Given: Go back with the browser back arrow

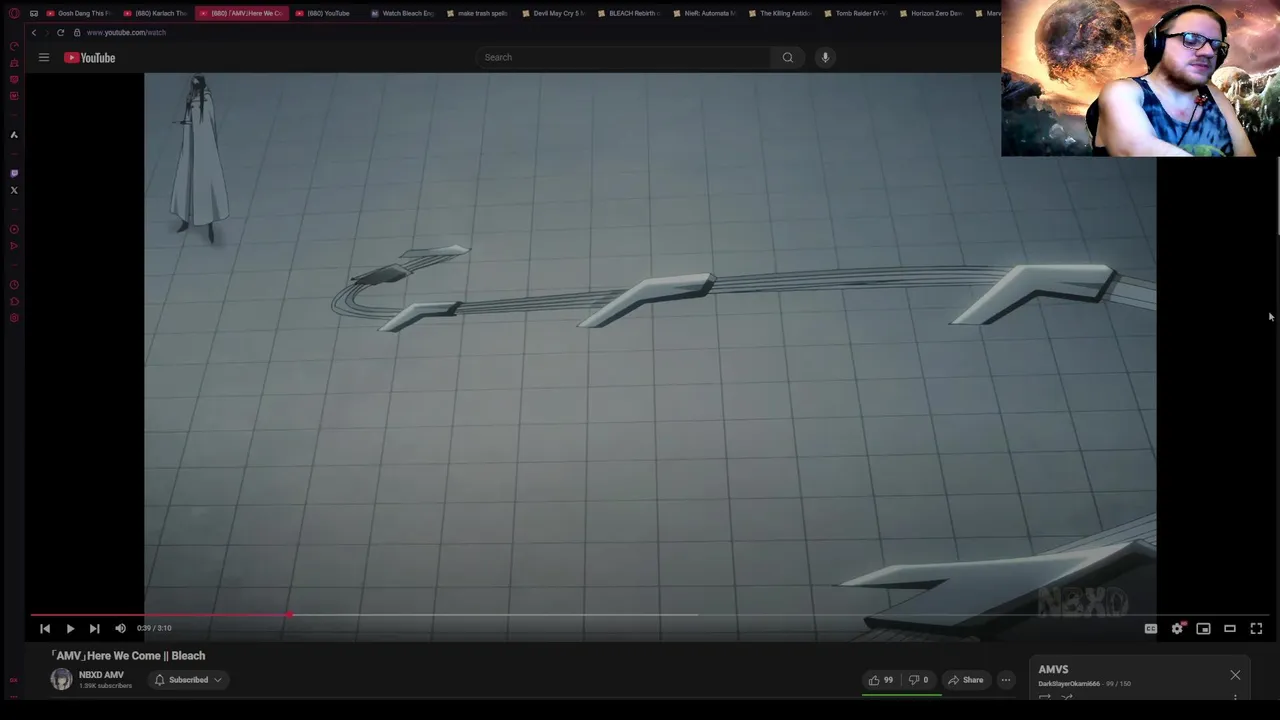Looking at the screenshot, I should pyautogui.click(x=34, y=32).
